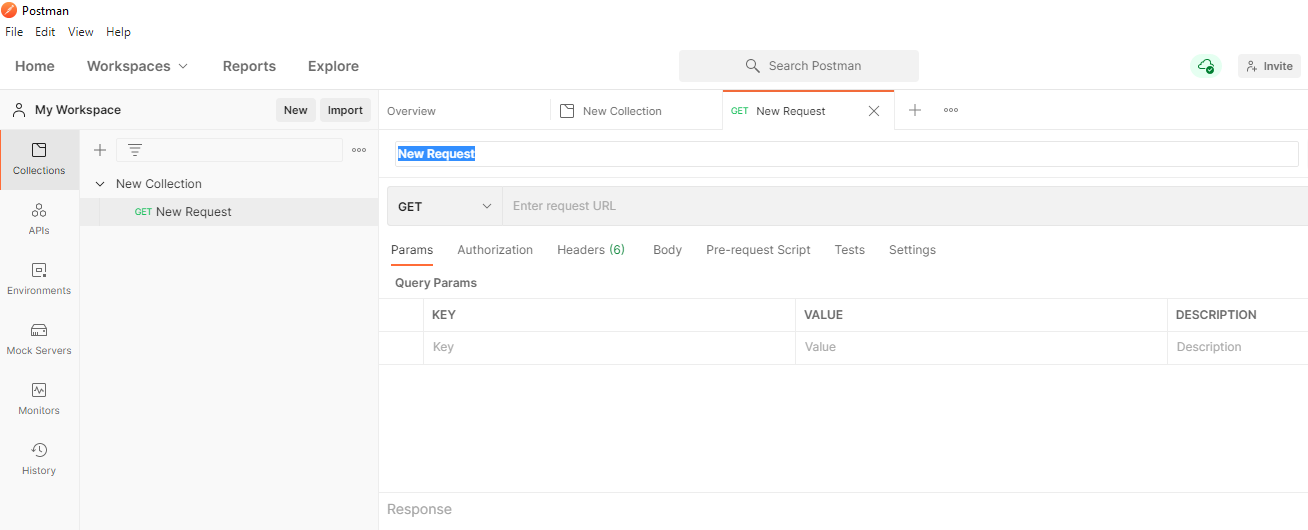1308x530 pixels.
Task: Open a new request tab
Action: (x=914, y=110)
